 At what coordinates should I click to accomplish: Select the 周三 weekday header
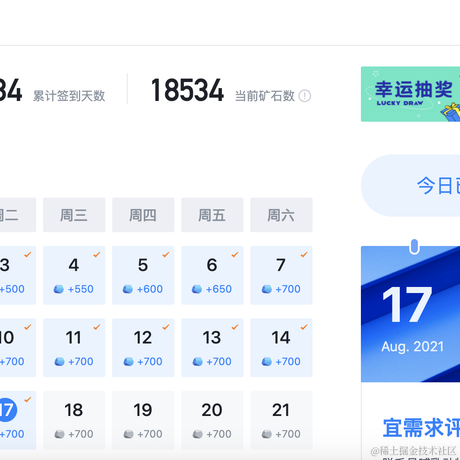pyautogui.click(x=74, y=215)
